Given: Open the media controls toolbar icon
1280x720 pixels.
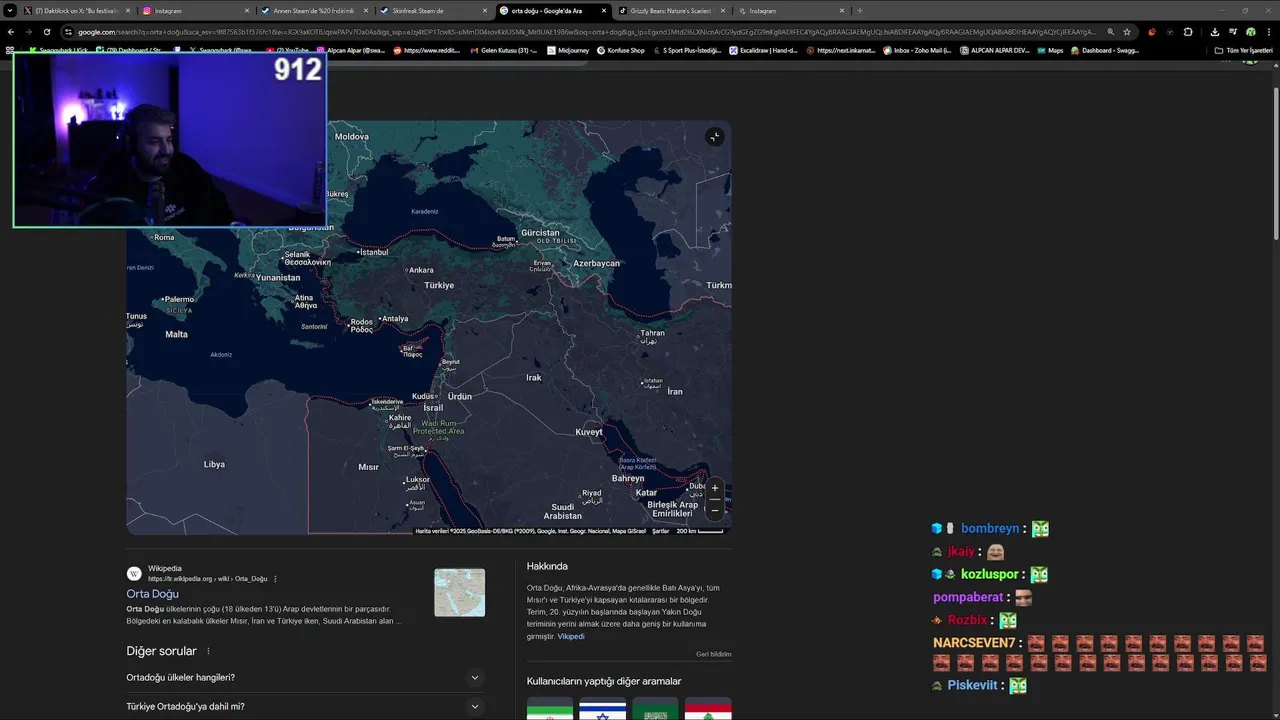Looking at the screenshot, I should [1232, 32].
